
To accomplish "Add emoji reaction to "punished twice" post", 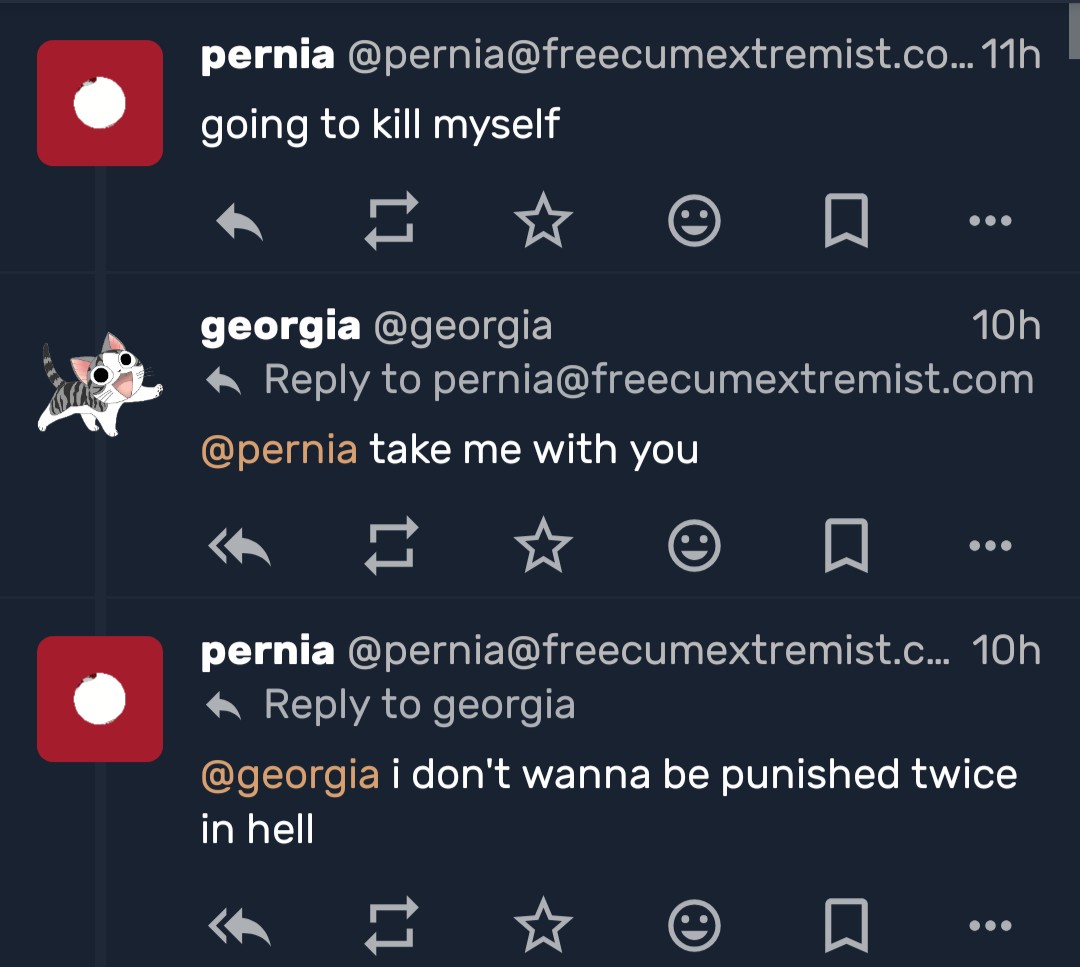I will pyautogui.click(x=694, y=927).
